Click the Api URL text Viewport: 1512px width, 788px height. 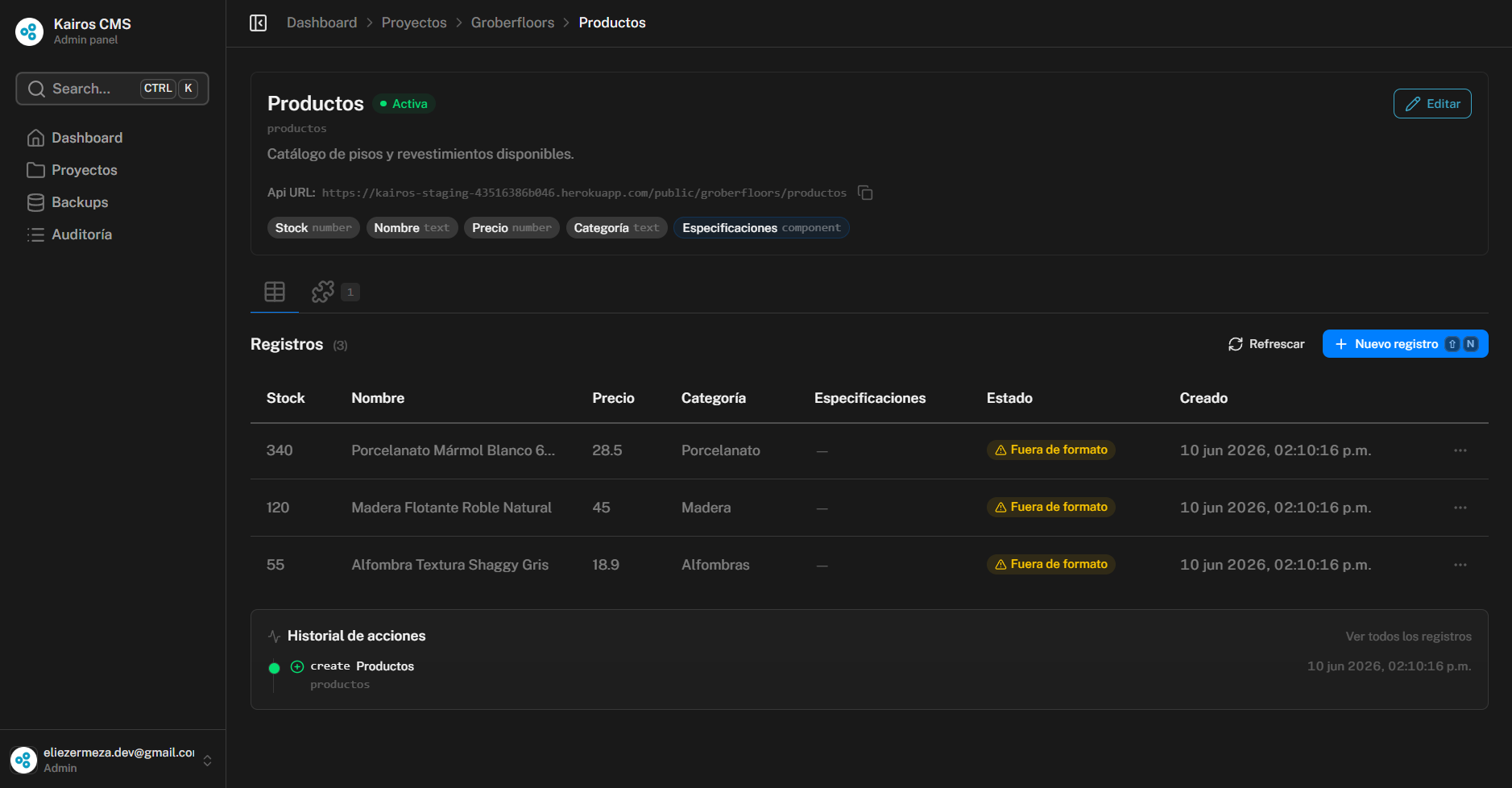click(584, 193)
